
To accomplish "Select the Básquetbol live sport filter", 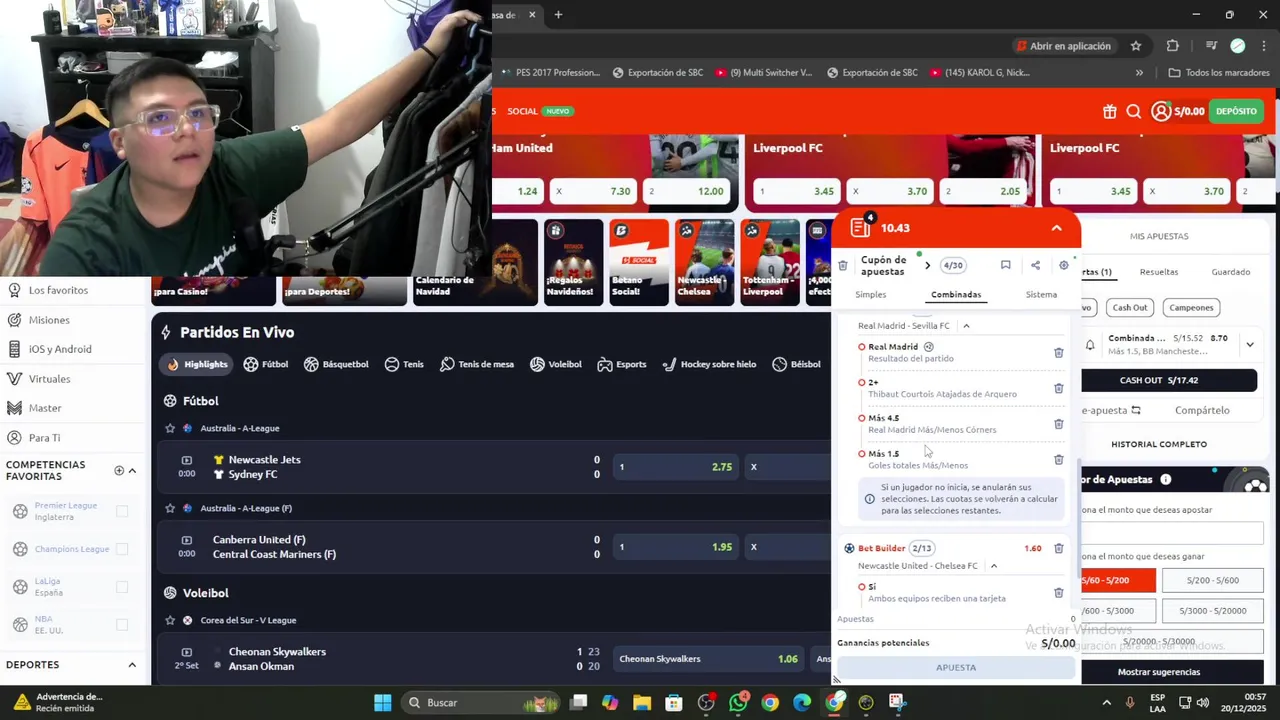I will click(x=335, y=365).
